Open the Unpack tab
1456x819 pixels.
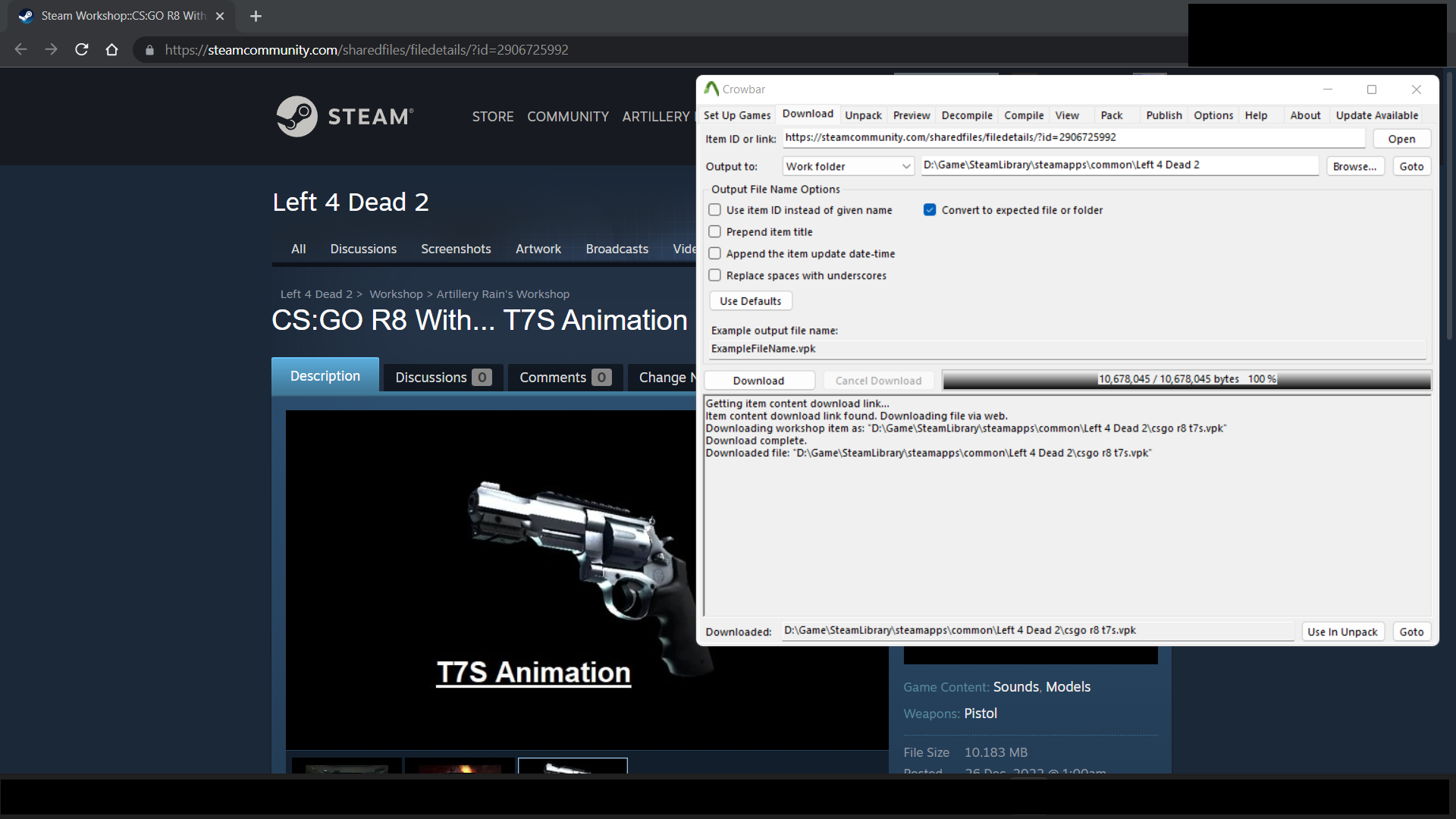[x=863, y=115]
